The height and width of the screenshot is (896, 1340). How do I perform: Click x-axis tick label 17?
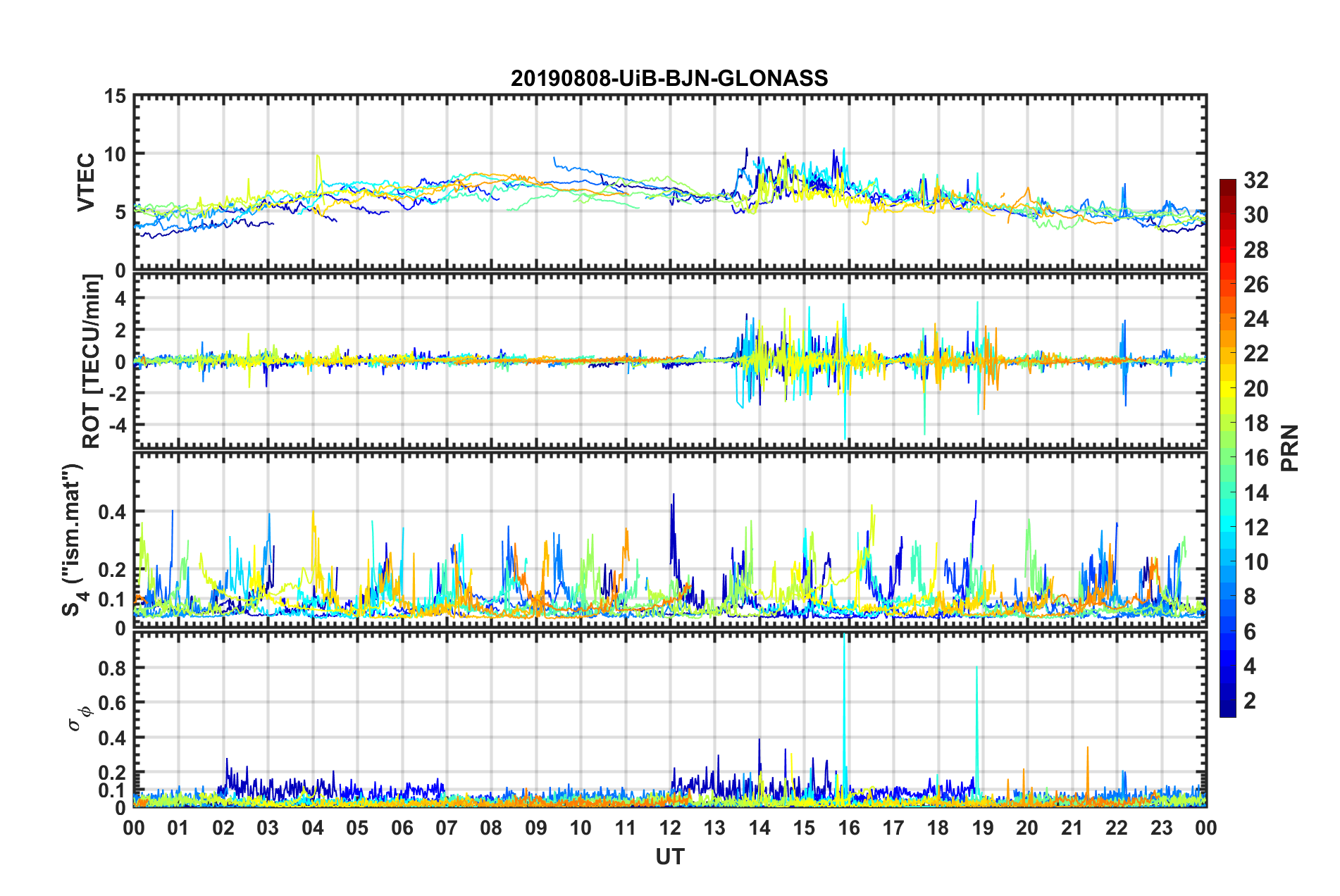pyautogui.click(x=893, y=828)
